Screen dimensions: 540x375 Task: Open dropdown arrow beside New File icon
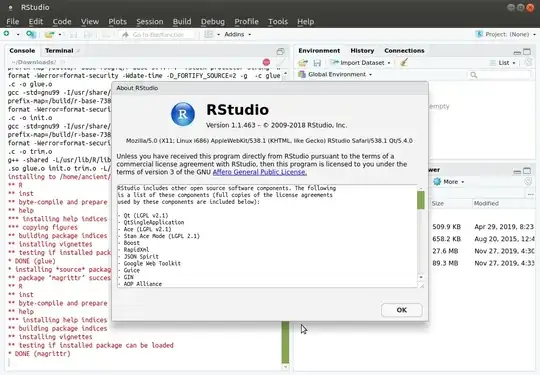pyautogui.click(x=18, y=34)
